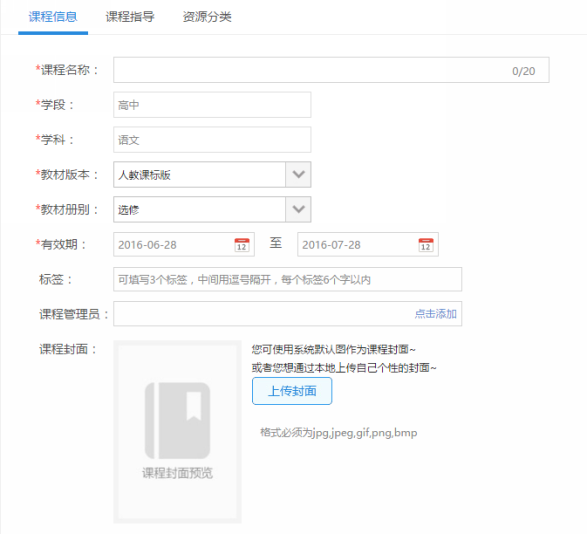Click the bookmark book icon in cover preview

click(x=177, y=420)
